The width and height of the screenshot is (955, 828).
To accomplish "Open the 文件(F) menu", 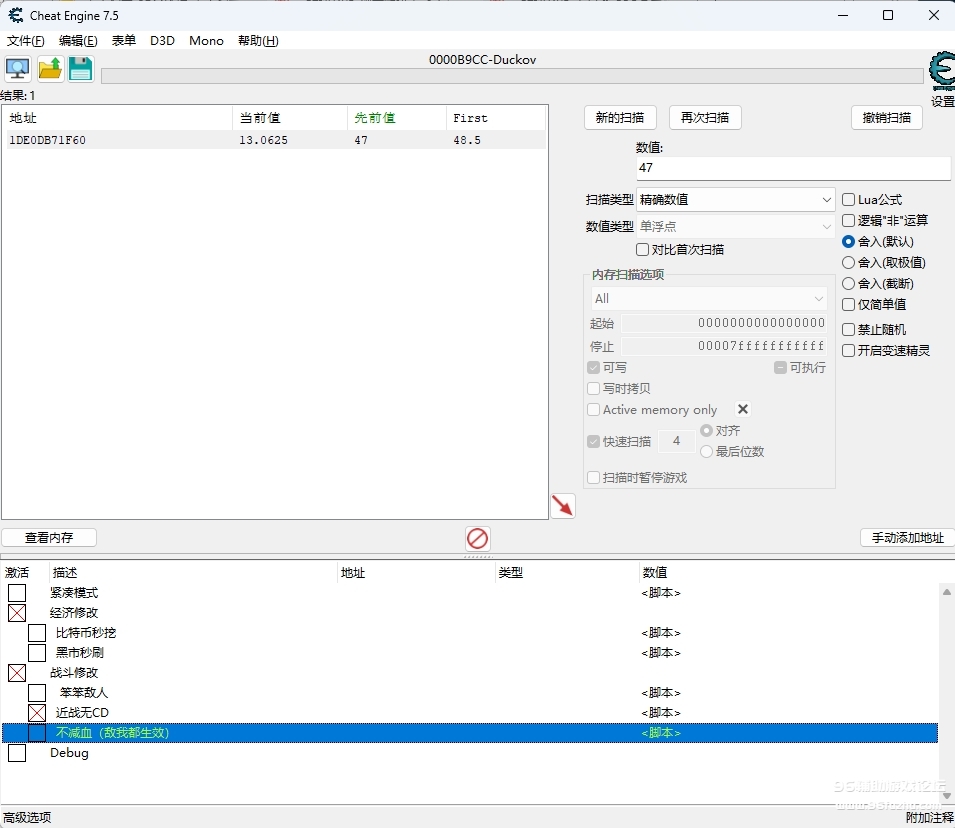I will [x=26, y=41].
